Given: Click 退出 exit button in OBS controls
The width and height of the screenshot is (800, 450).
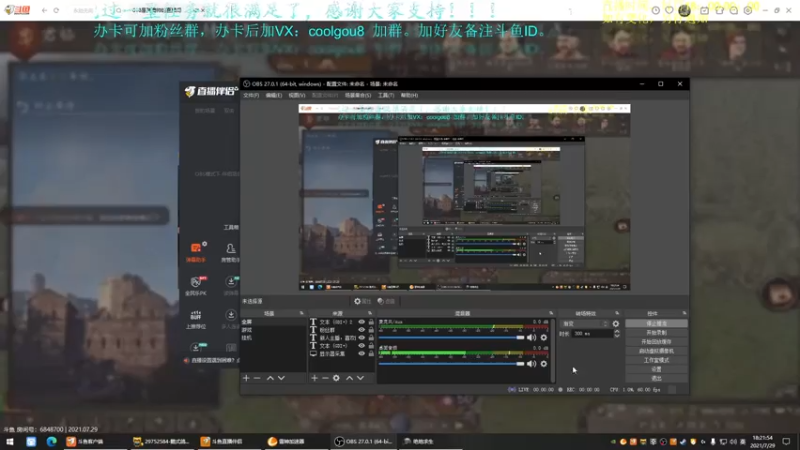Looking at the screenshot, I should click(656, 379).
